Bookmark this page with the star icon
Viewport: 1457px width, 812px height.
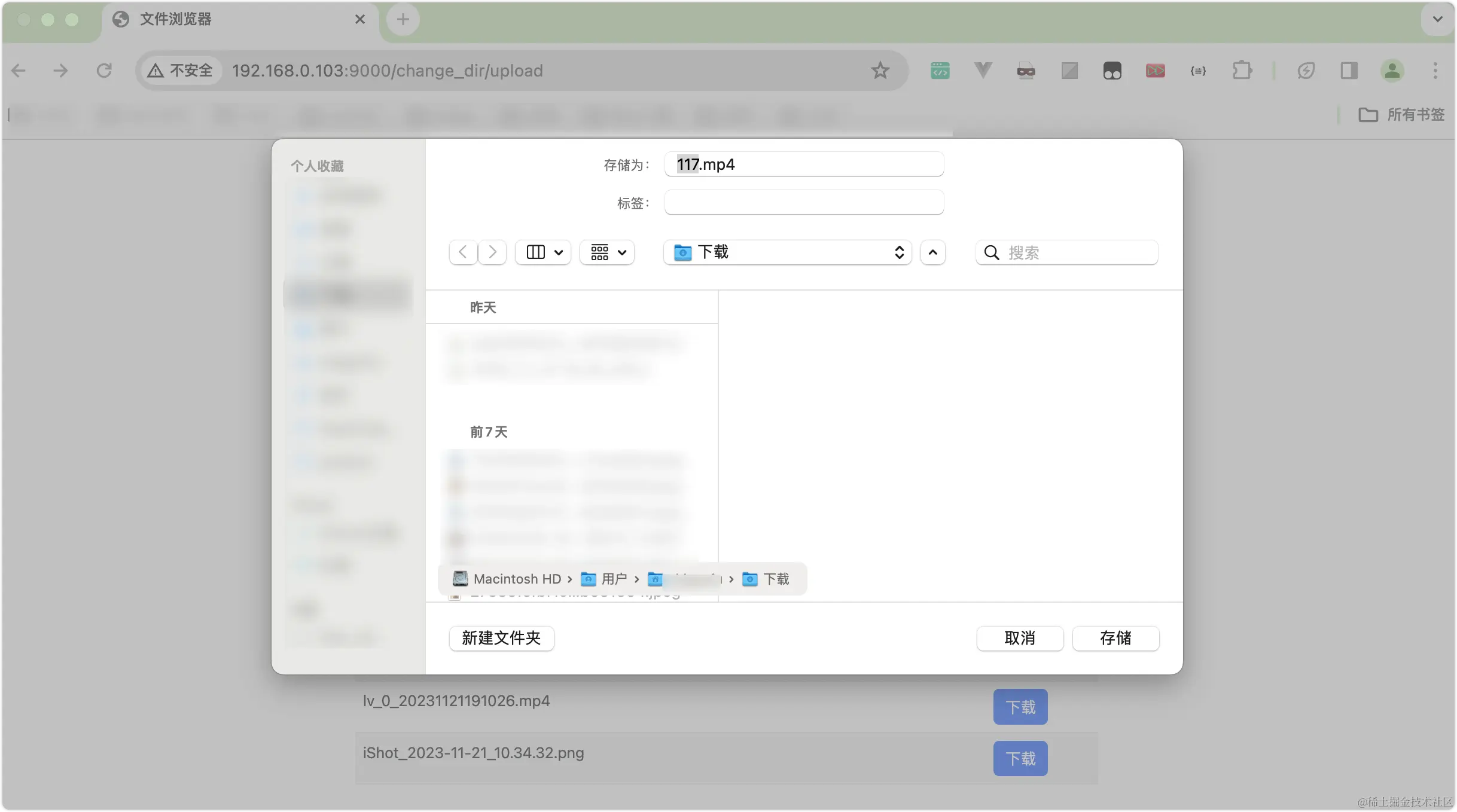(880, 70)
